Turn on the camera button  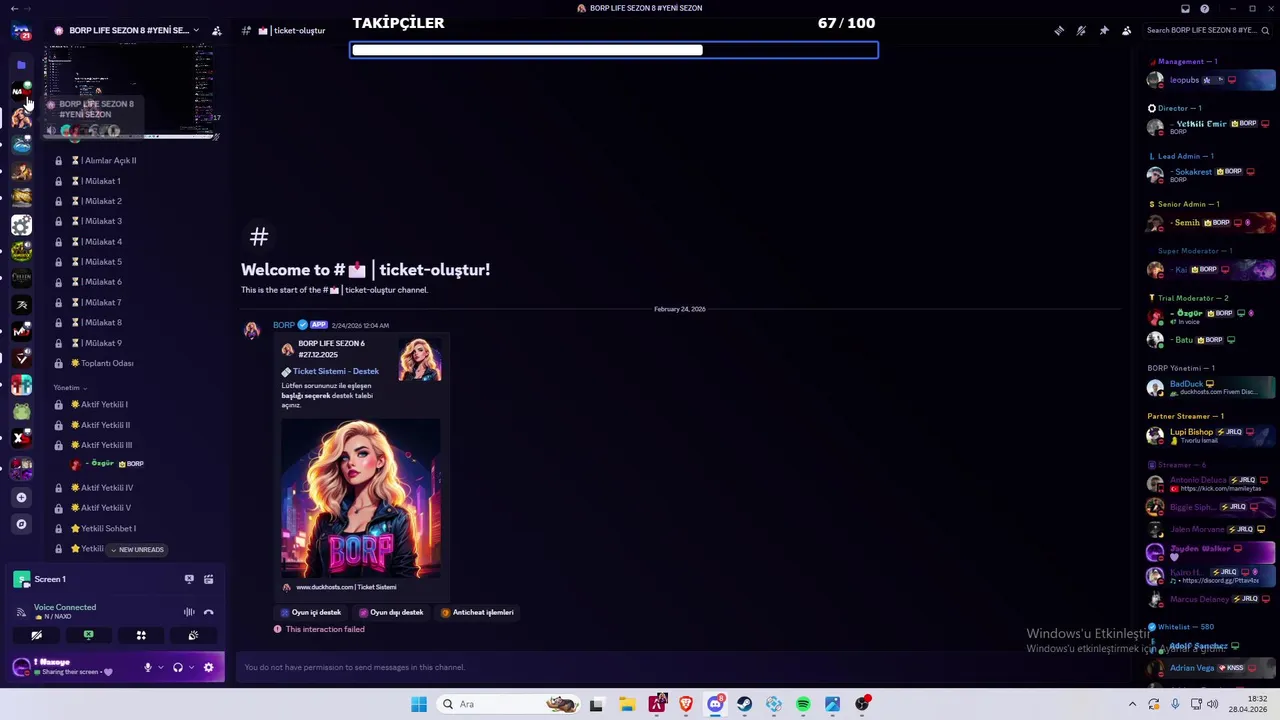point(36,635)
